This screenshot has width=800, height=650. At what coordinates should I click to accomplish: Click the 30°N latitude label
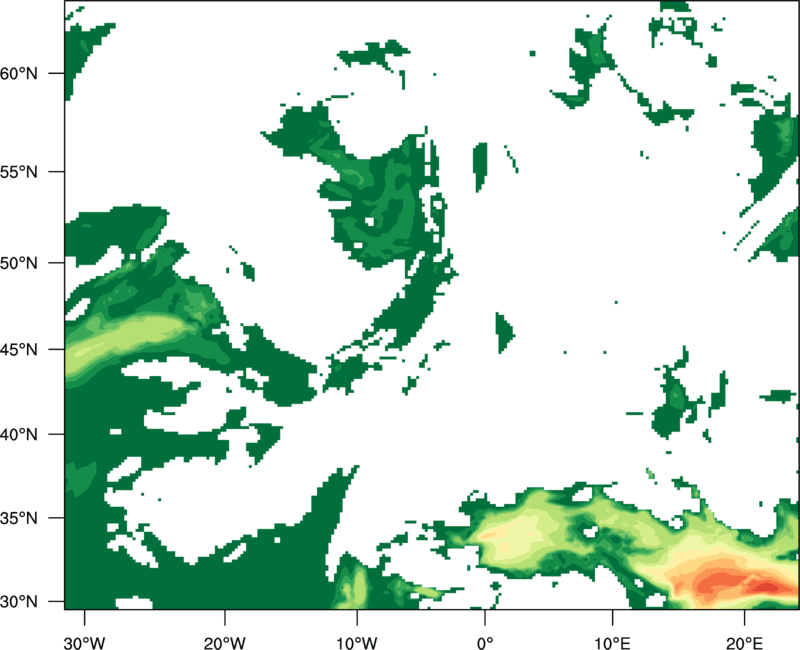19,602
